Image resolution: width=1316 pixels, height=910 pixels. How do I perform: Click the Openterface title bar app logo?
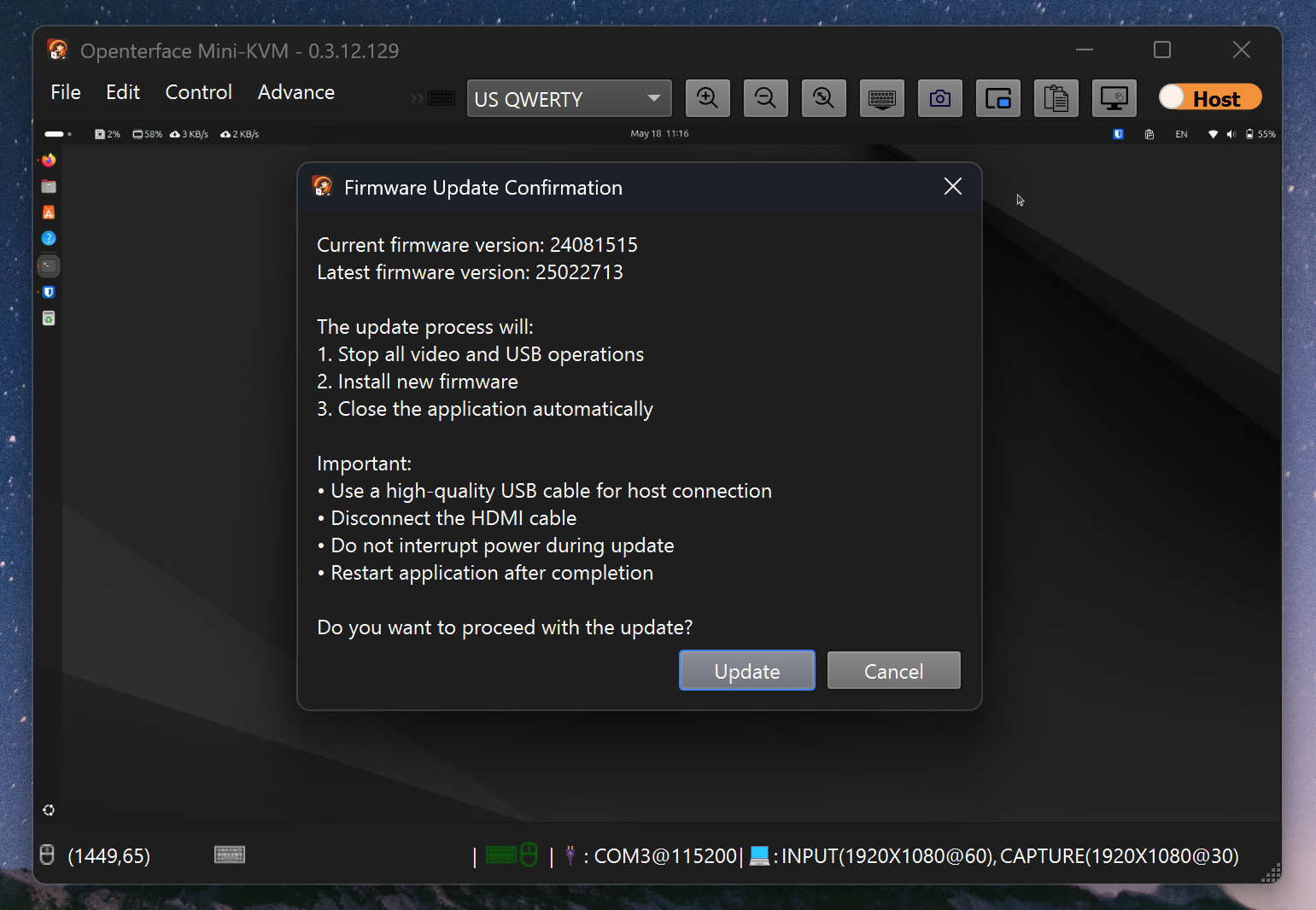point(58,50)
